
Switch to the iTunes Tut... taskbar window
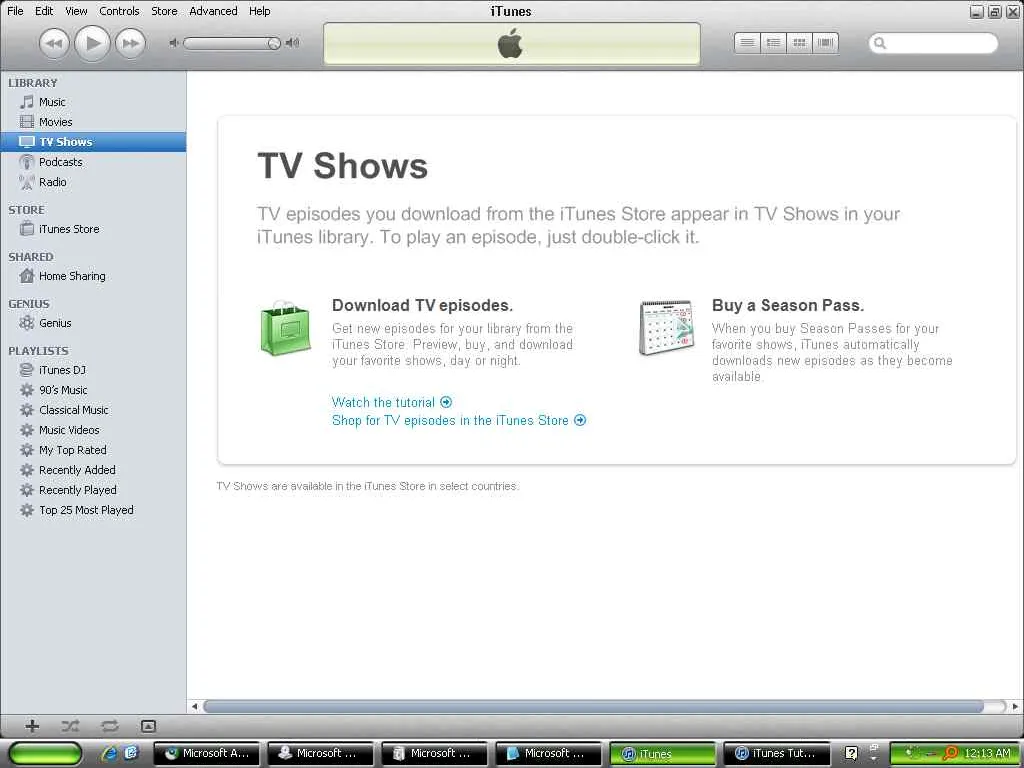tap(777, 754)
